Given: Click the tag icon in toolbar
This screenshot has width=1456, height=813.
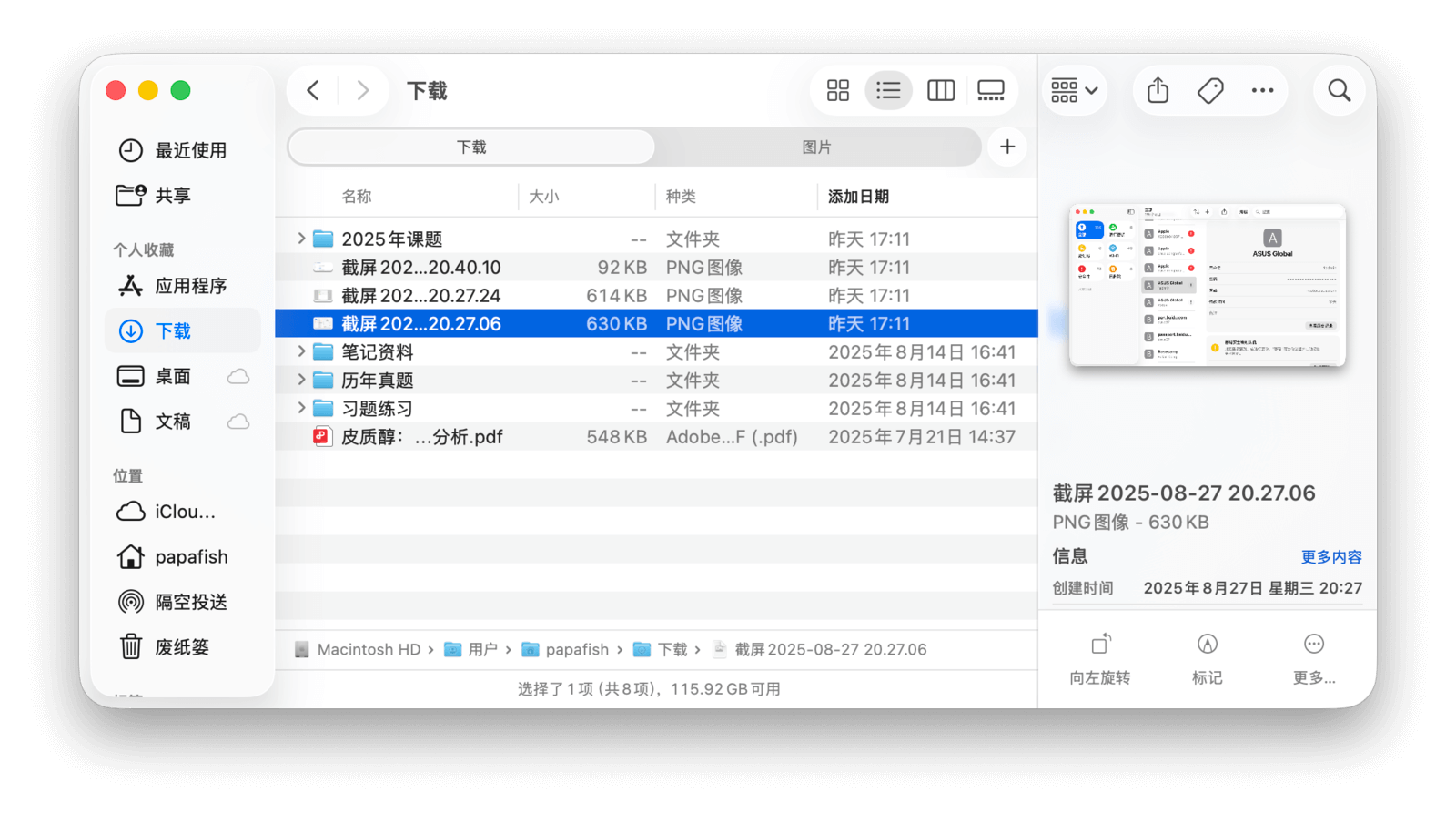Looking at the screenshot, I should [1209, 90].
